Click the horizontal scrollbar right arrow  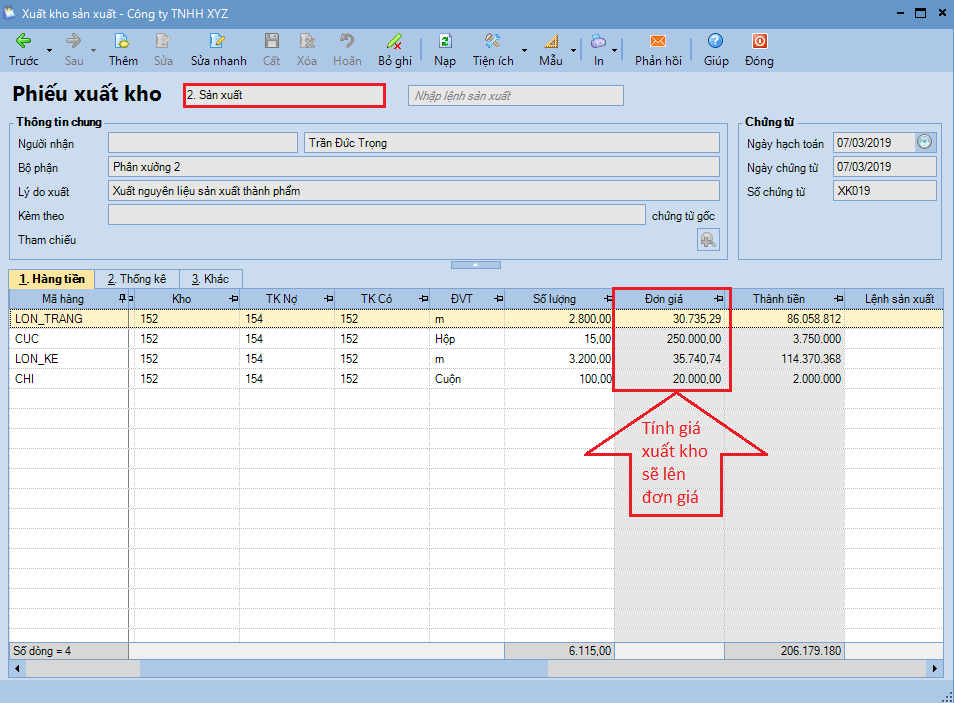pos(935,668)
